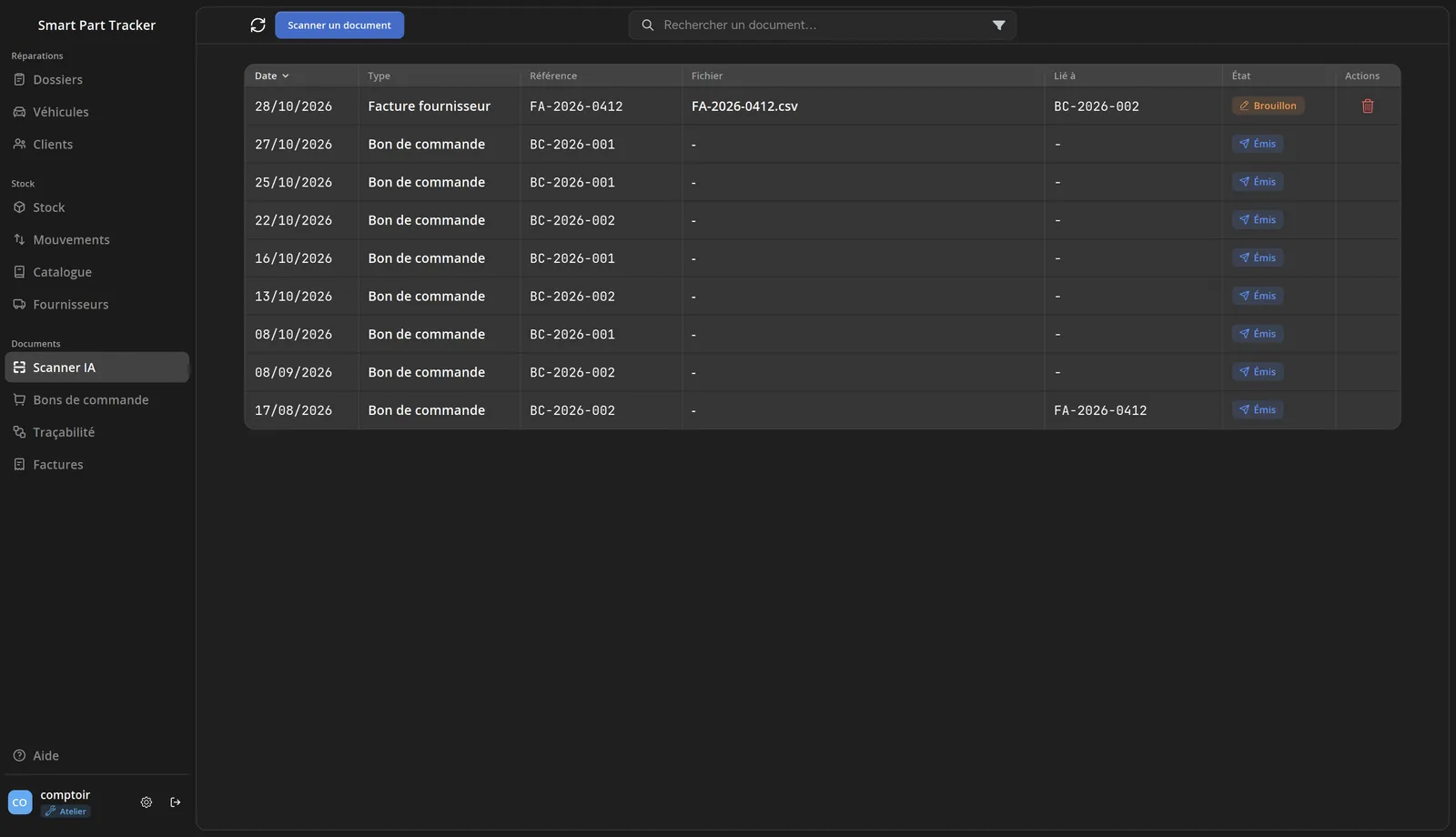Open Mouvements in the sidebar

(97, 240)
